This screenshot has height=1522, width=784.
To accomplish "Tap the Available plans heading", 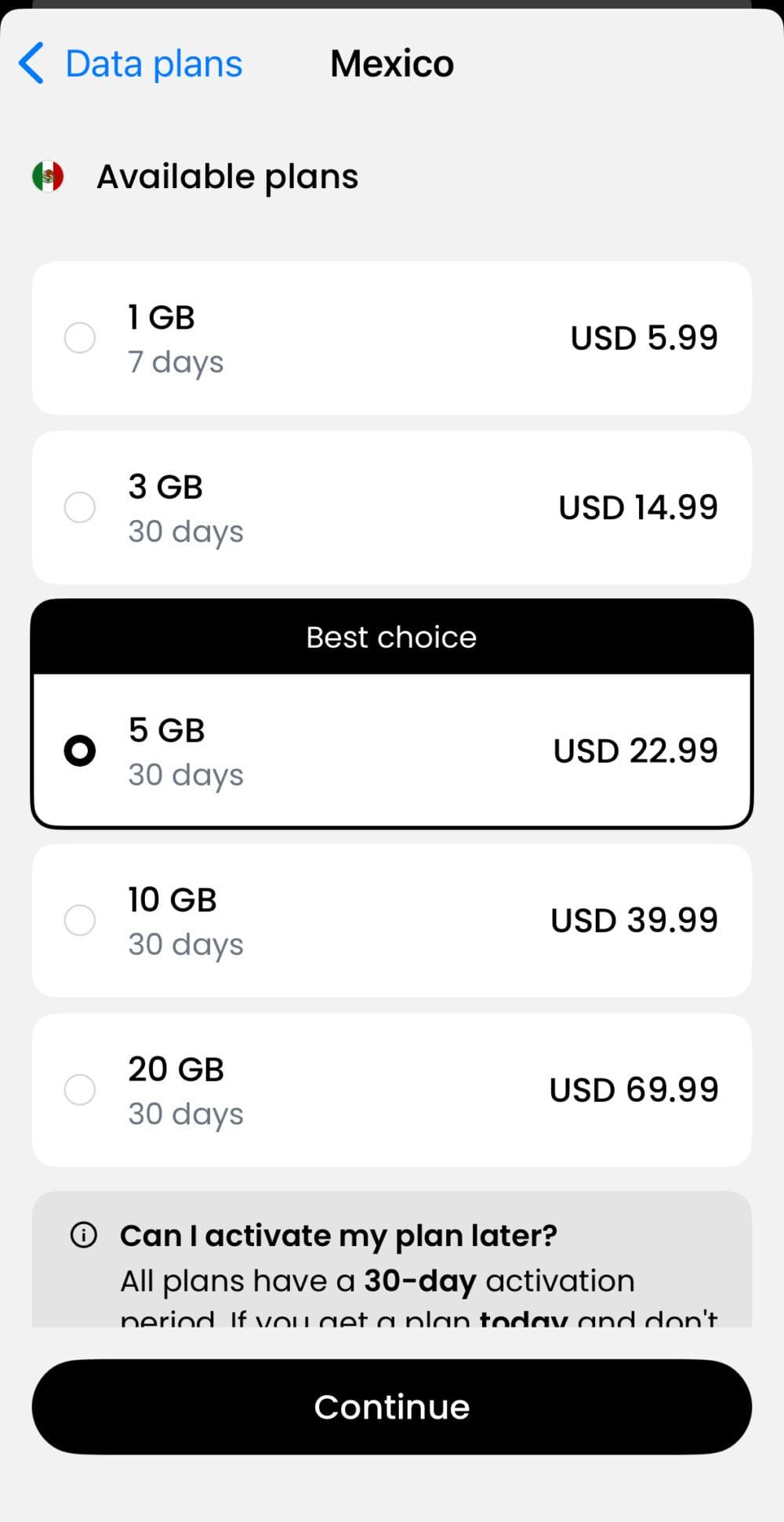I will pos(227,176).
